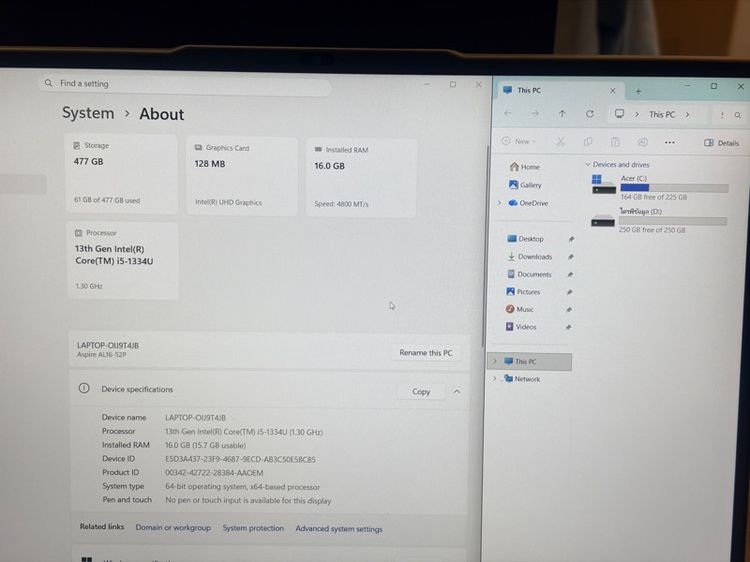Click Back arrow in File Explorer
The height and width of the screenshot is (562, 750).
coord(507,113)
